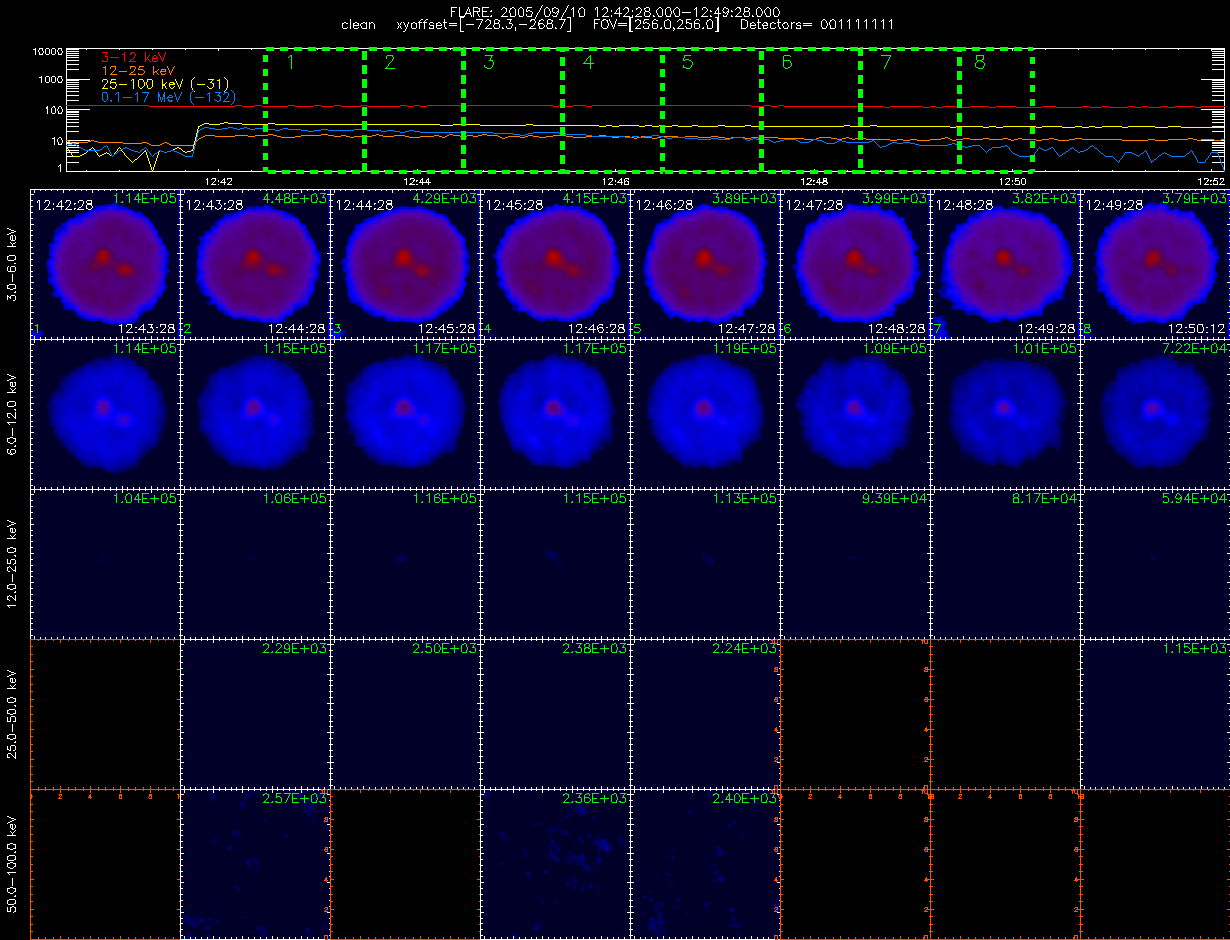Viewport: 1230px width, 940px height.
Task: Click the '6.0-12.0 keV' row label
Action: click(x=11, y=414)
